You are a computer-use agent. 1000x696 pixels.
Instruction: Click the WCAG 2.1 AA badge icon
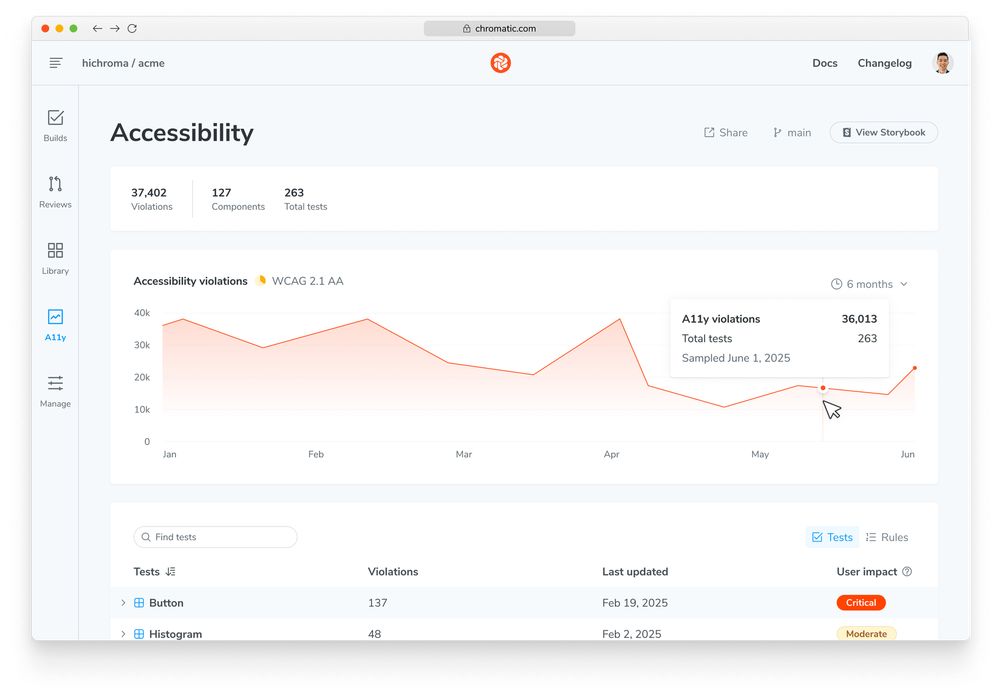pos(260,280)
